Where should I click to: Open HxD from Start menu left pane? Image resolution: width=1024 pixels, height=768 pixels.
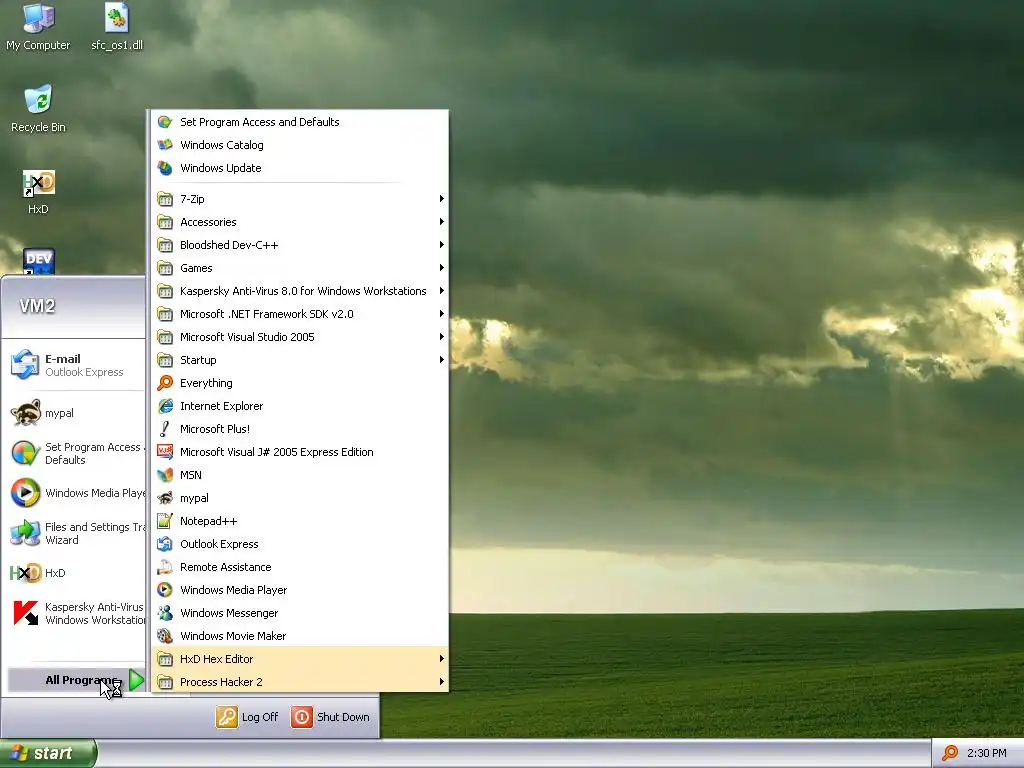click(74, 573)
